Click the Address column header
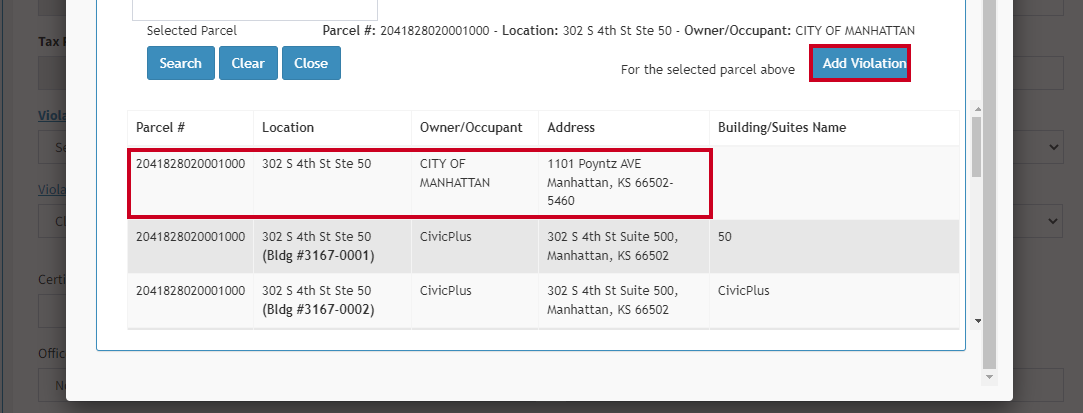The image size is (1083, 413). point(624,128)
